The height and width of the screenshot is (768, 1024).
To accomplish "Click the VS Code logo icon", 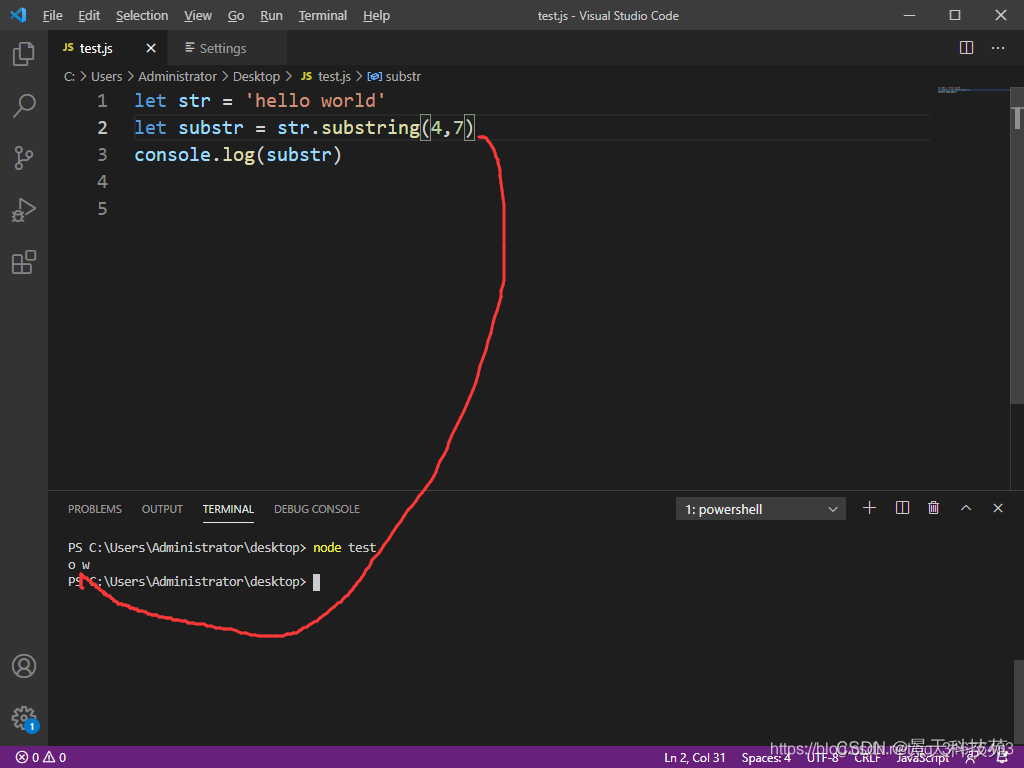I will click(18, 15).
